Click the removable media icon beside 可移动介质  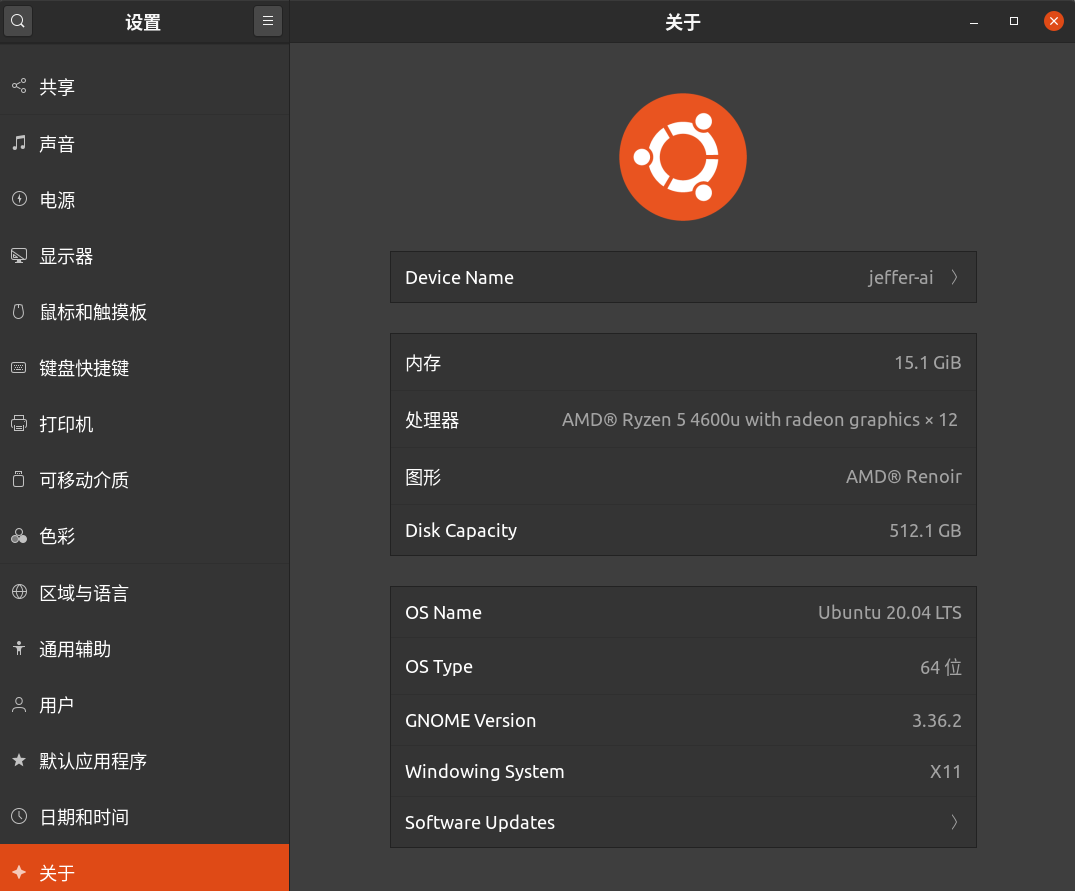[19, 480]
